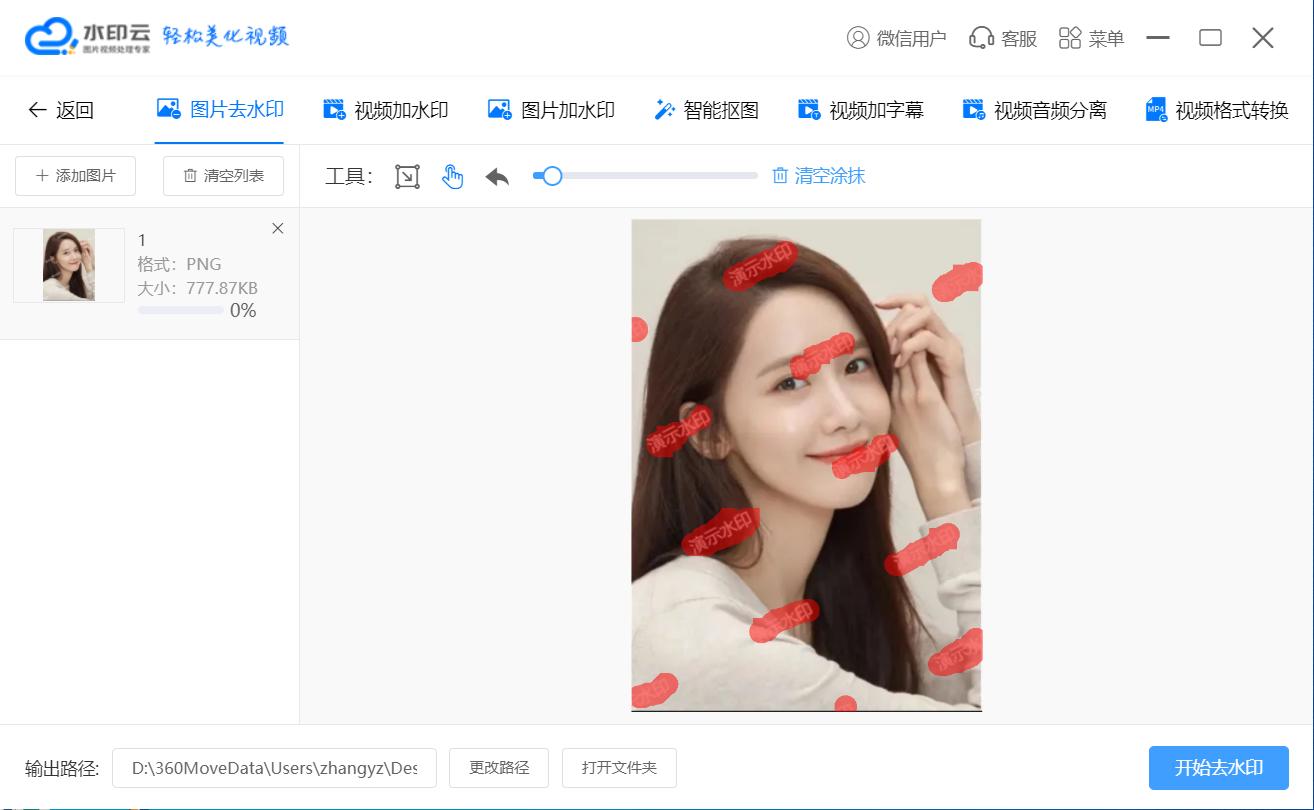This screenshot has width=1314, height=810.
Task: Click the 视频格式转换 MP4 icon
Action: pyautogui.click(x=1156, y=110)
